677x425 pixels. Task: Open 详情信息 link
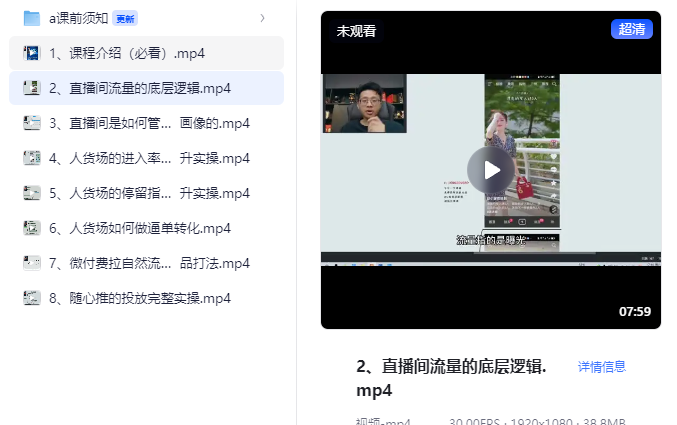pyautogui.click(x=602, y=367)
